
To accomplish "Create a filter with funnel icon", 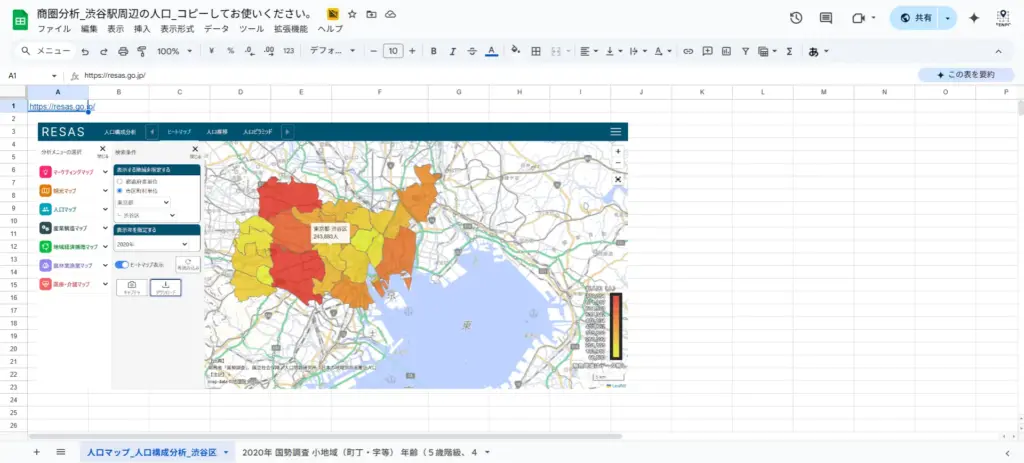I will pyautogui.click(x=745, y=51).
